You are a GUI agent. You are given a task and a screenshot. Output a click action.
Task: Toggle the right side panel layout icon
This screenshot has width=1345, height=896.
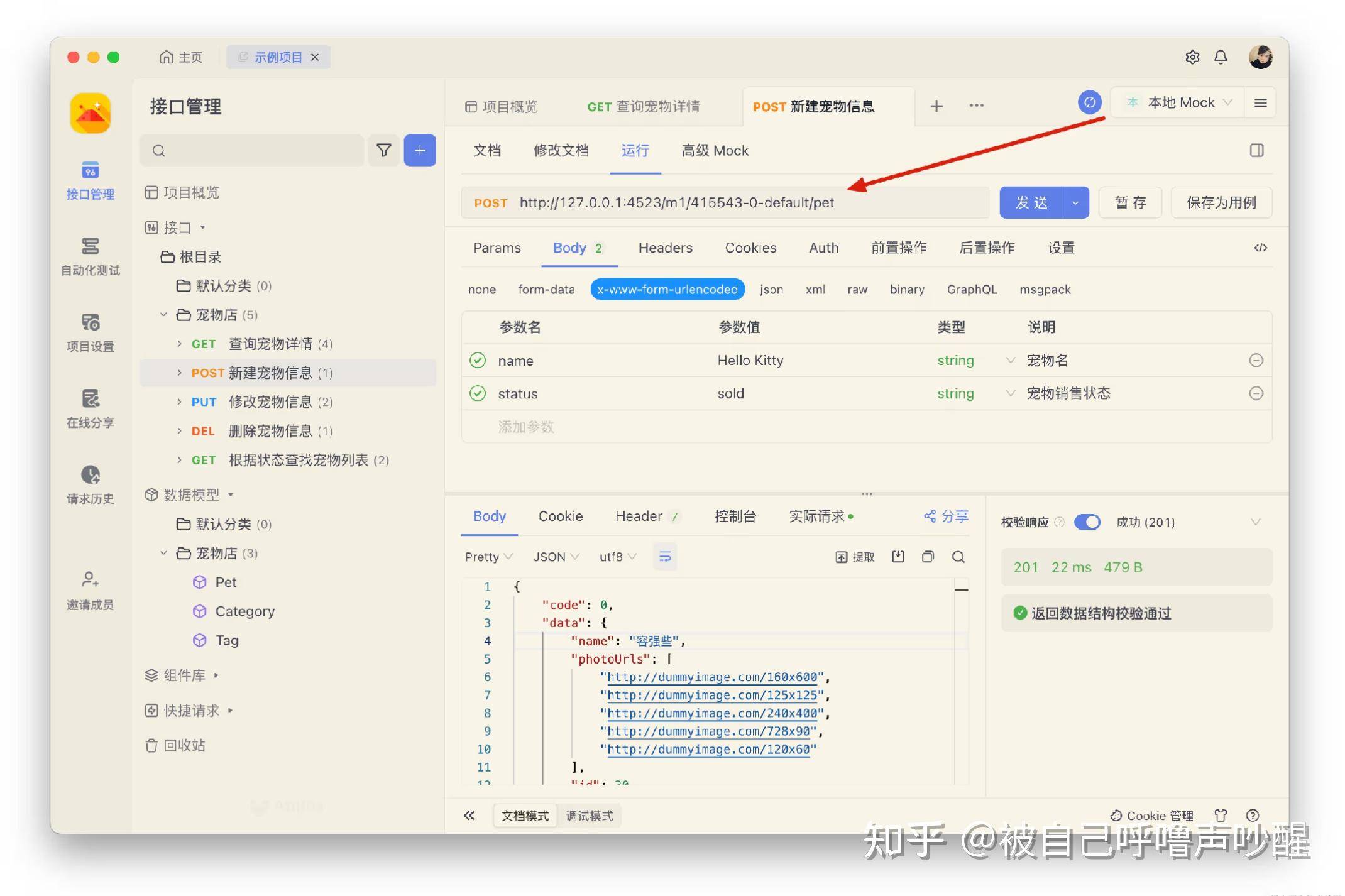coord(1256,150)
